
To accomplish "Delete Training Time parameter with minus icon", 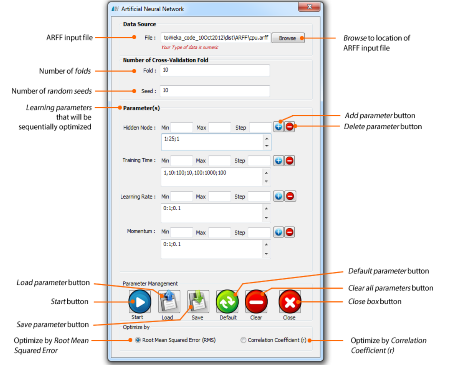I will 290,161.
